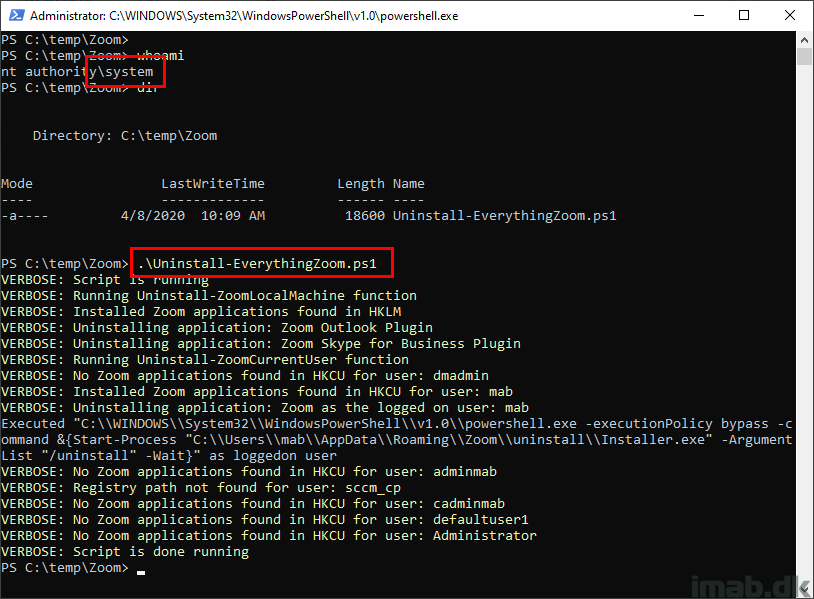Click the "-a----" mode value
The width and height of the screenshot is (814, 599).
(24, 216)
